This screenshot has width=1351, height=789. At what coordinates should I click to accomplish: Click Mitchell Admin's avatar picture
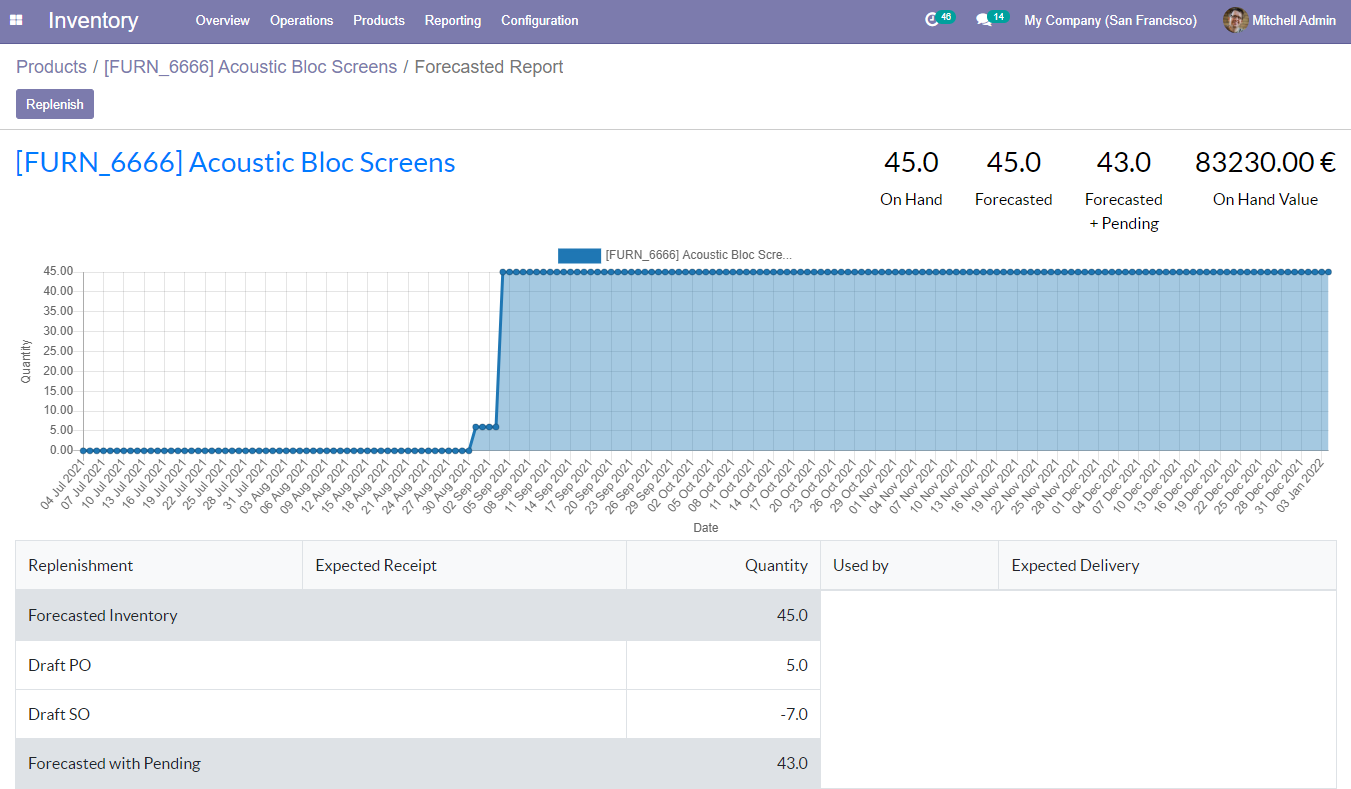pyautogui.click(x=1235, y=20)
